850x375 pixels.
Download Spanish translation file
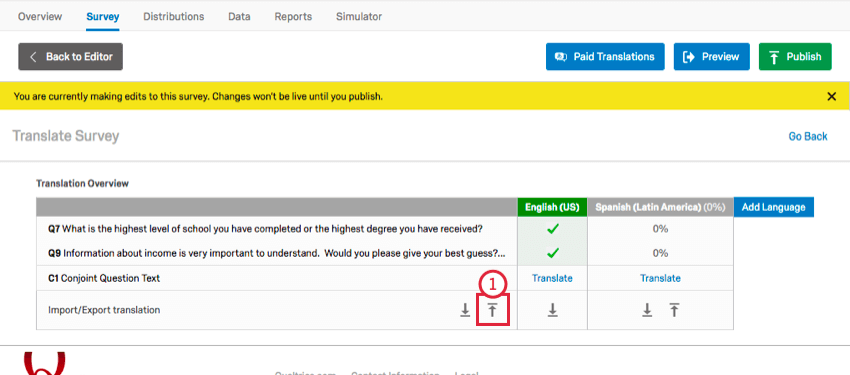pos(647,310)
